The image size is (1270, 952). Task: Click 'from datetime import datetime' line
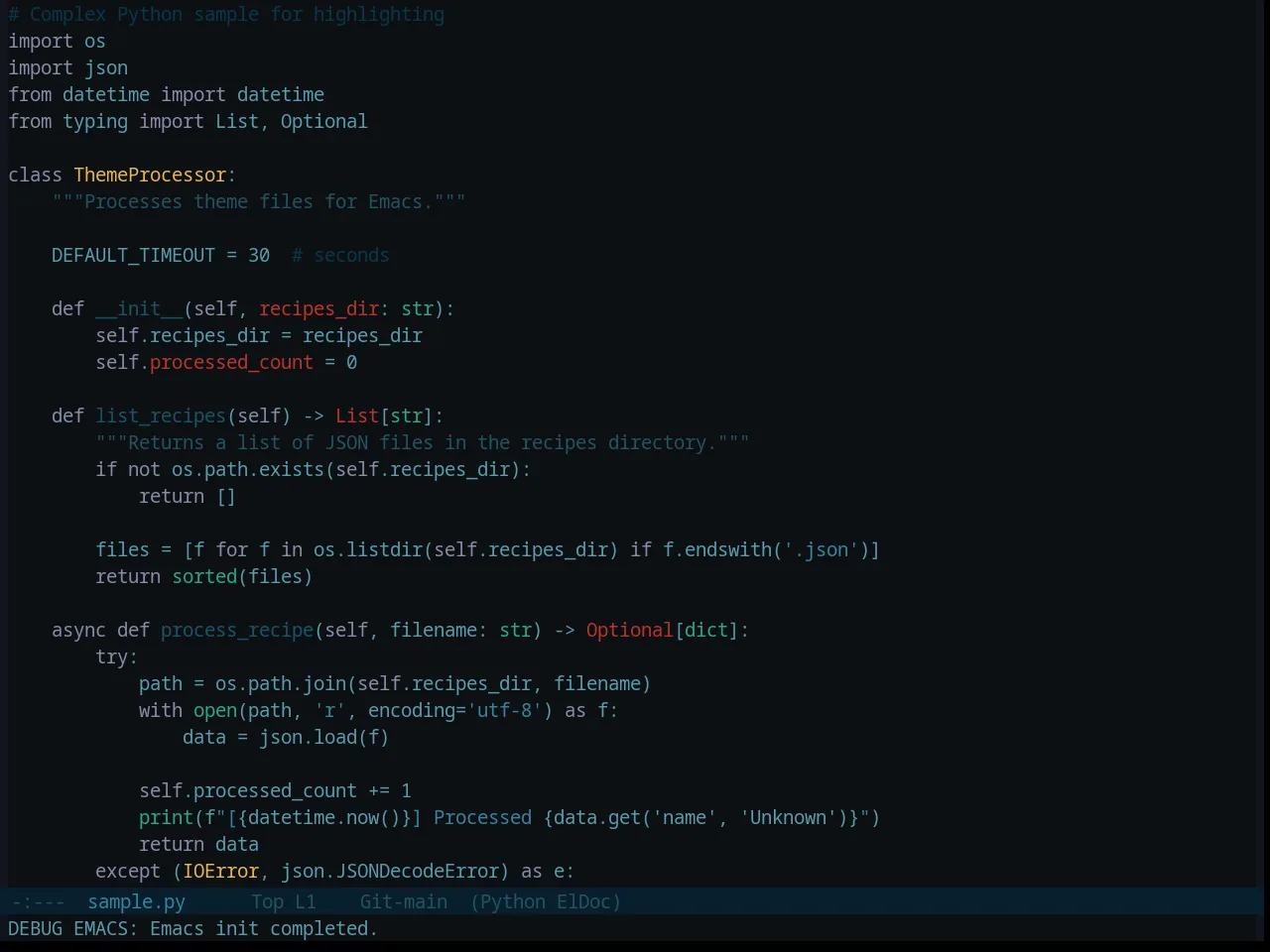[x=166, y=94]
